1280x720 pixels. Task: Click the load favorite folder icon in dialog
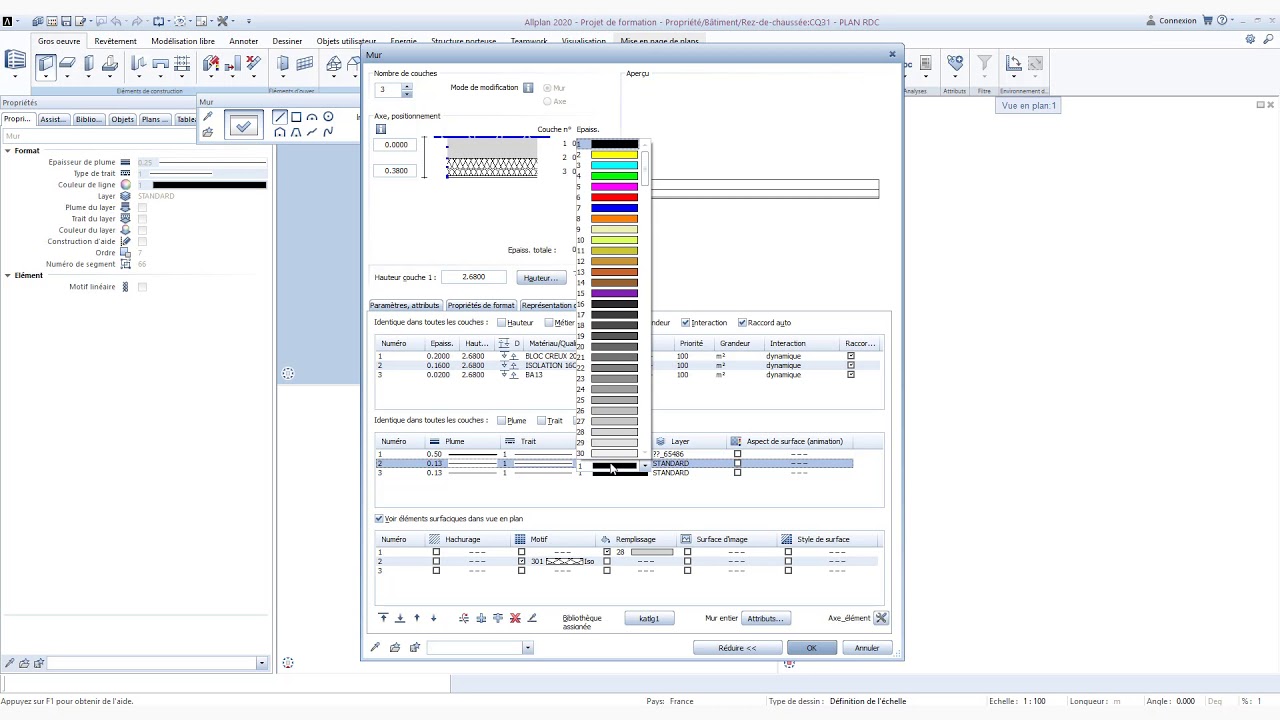click(395, 648)
